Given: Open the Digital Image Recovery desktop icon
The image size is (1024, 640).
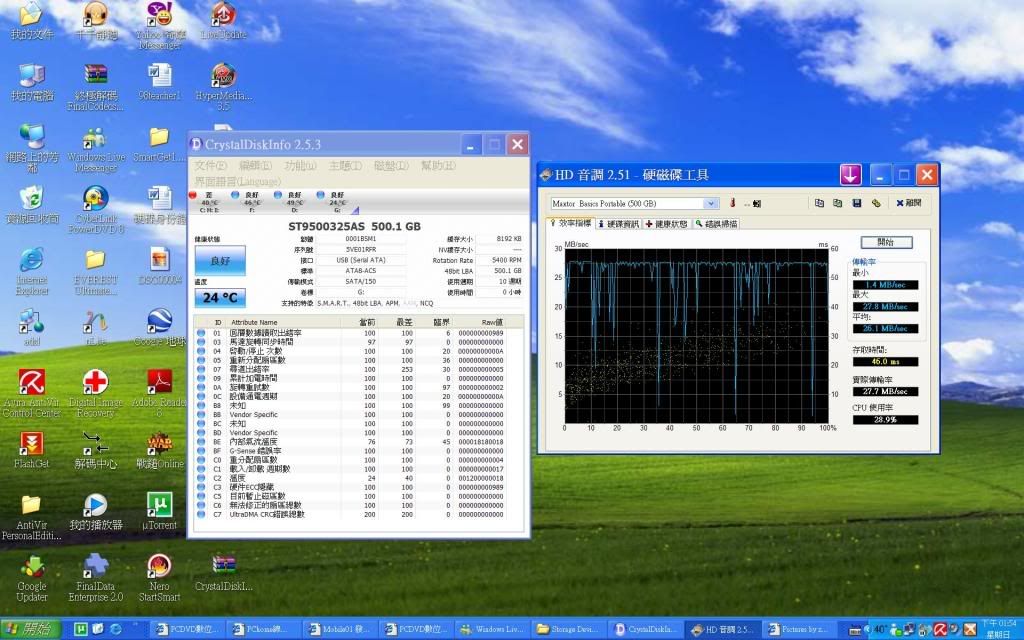Looking at the screenshot, I should pyautogui.click(x=95, y=393).
